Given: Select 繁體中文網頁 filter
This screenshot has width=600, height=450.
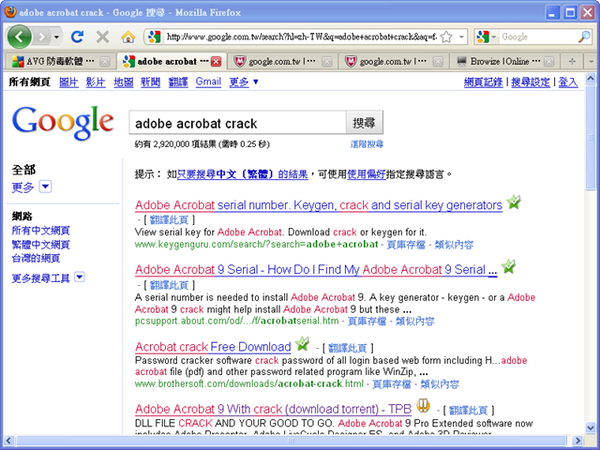Looking at the screenshot, I should pyautogui.click(x=41, y=244).
